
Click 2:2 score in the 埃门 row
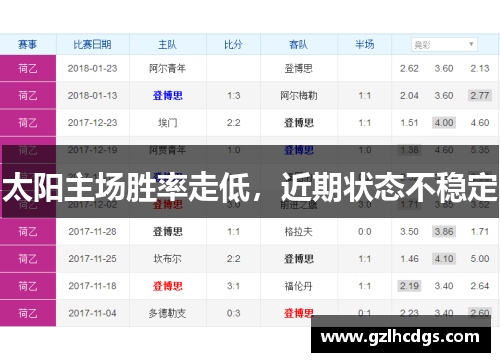click(x=233, y=123)
